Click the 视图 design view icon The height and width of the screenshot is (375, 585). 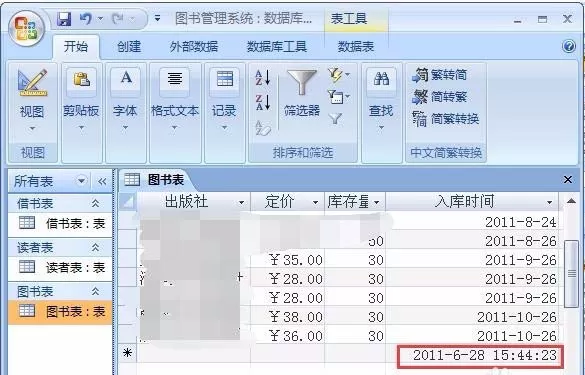tap(33, 83)
